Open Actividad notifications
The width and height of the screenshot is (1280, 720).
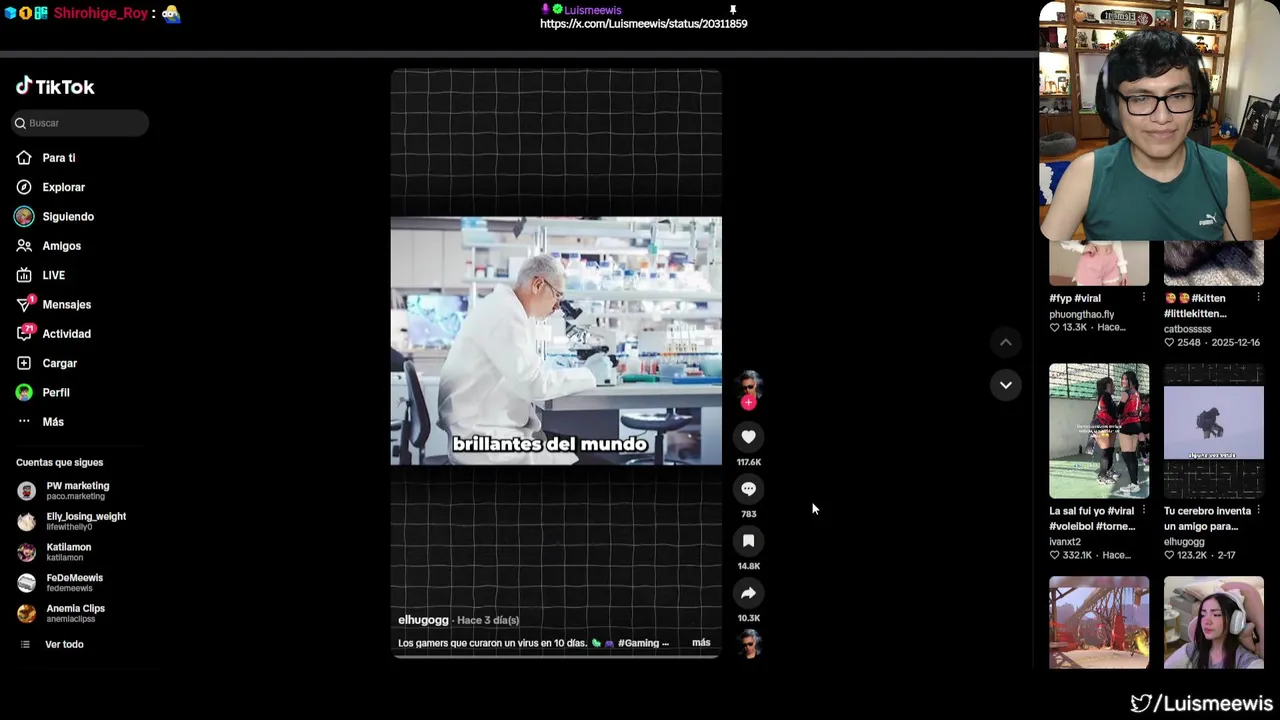[67, 334]
